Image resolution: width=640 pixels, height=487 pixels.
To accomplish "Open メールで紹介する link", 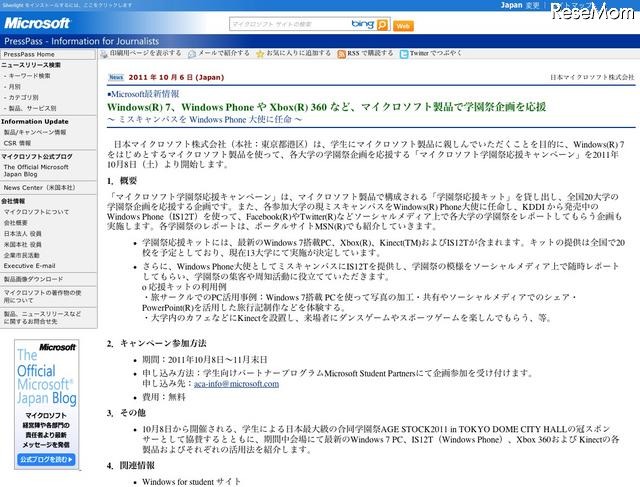I will (x=224, y=53).
